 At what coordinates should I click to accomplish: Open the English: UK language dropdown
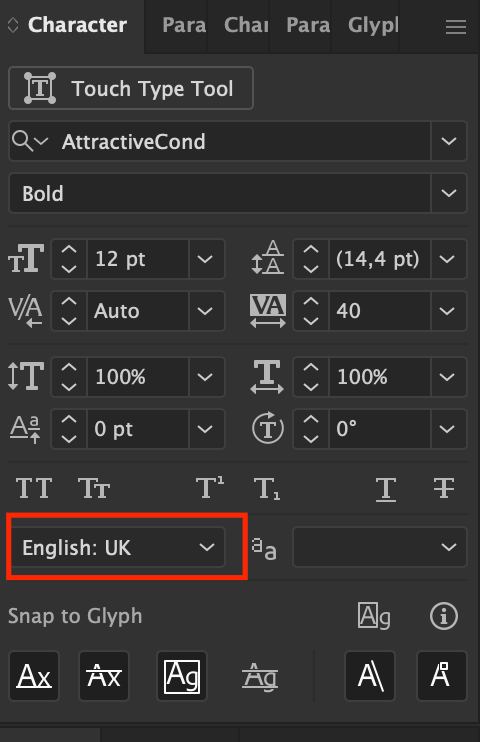pos(117,548)
